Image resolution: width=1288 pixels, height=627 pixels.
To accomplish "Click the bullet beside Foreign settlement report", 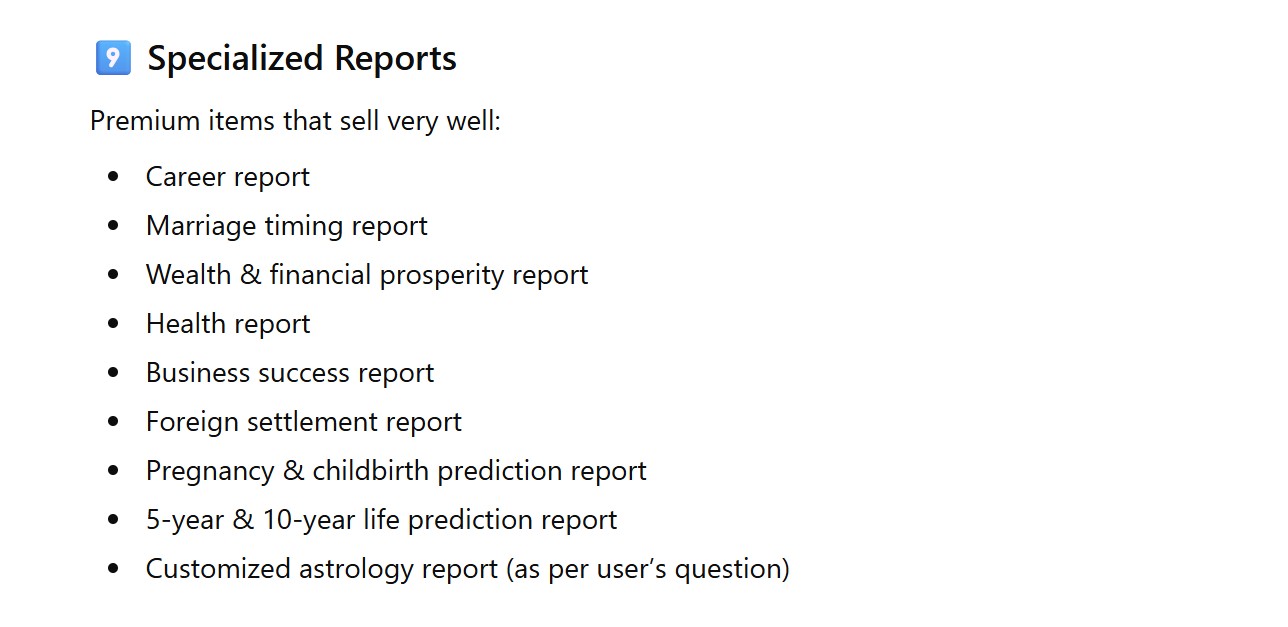I will point(113,422).
